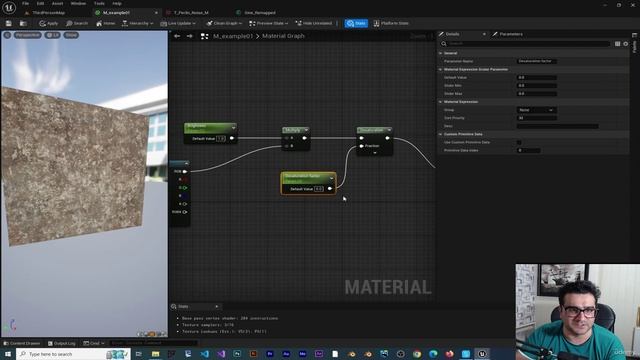This screenshot has height=360, width=640.
Task: Toggle the Stats button
Action: click(x=356, y=23)
